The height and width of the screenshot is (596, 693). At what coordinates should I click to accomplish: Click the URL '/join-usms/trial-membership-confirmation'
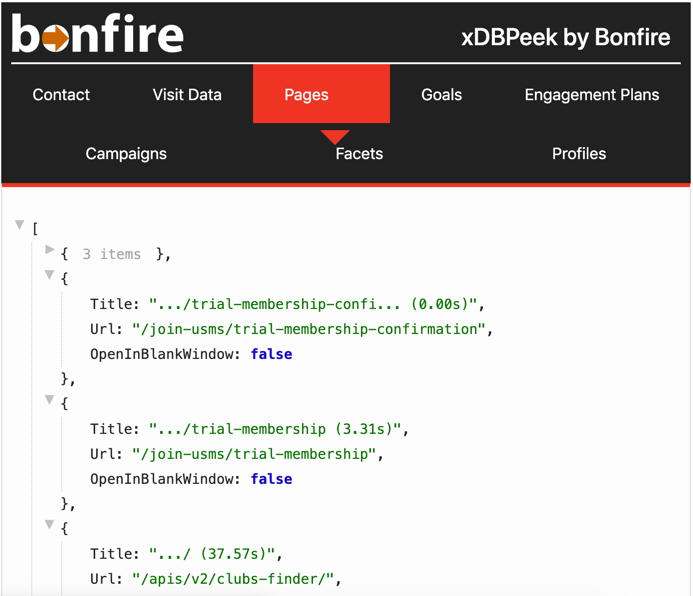309,329
